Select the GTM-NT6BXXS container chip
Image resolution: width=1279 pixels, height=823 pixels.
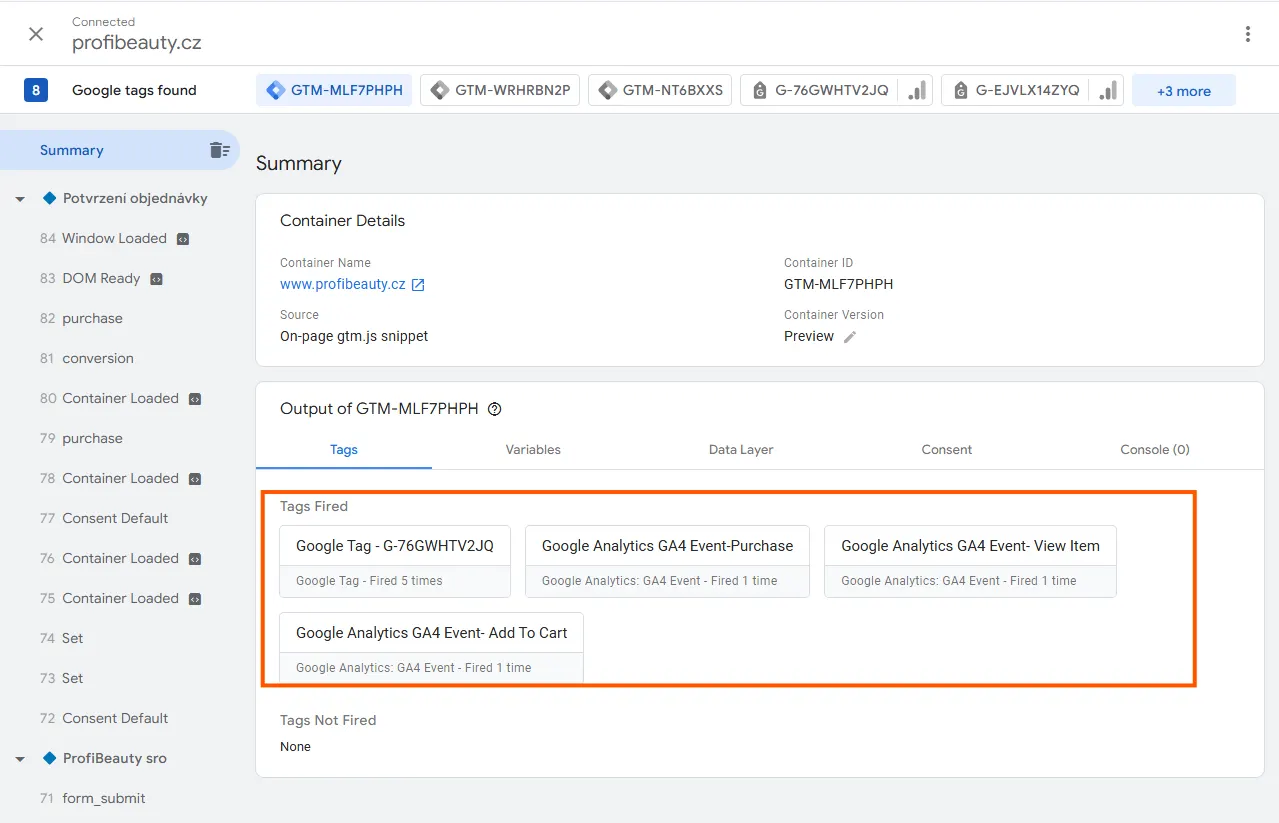tap(660, 90)
